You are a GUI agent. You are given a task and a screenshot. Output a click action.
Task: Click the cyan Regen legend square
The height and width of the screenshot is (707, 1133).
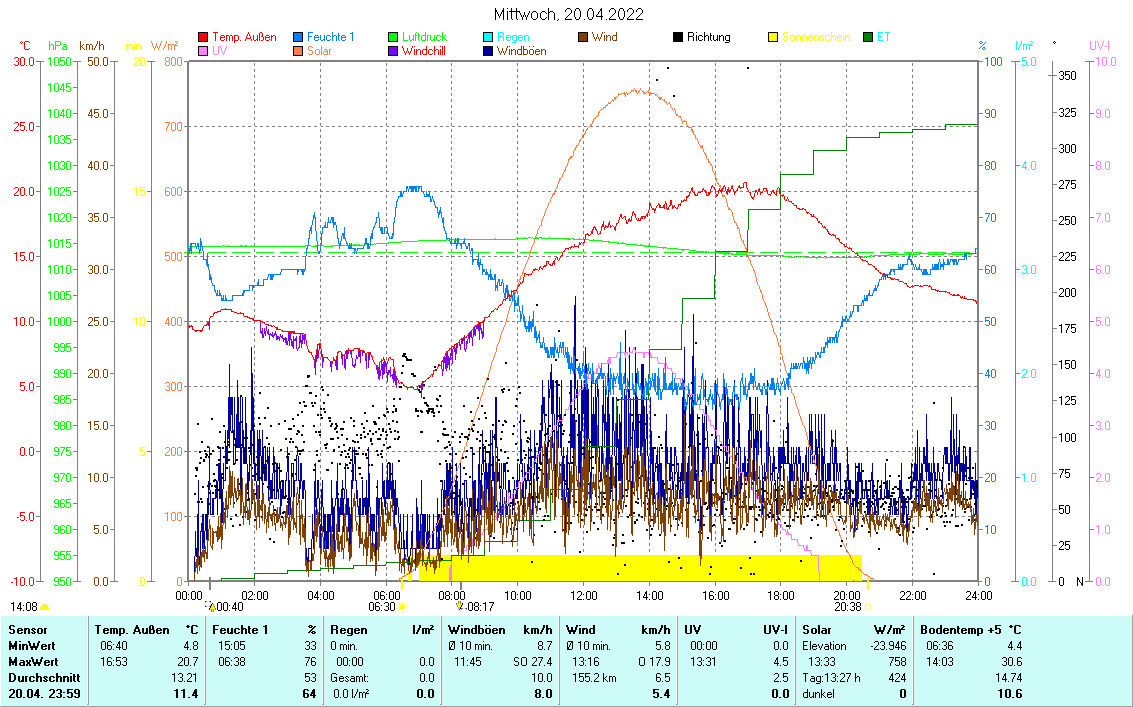[489, 38]
